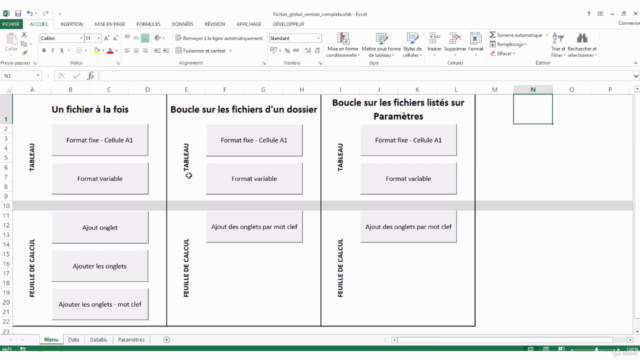
Task: Click the decrease indent icon
Action: (x=157, y=51)
